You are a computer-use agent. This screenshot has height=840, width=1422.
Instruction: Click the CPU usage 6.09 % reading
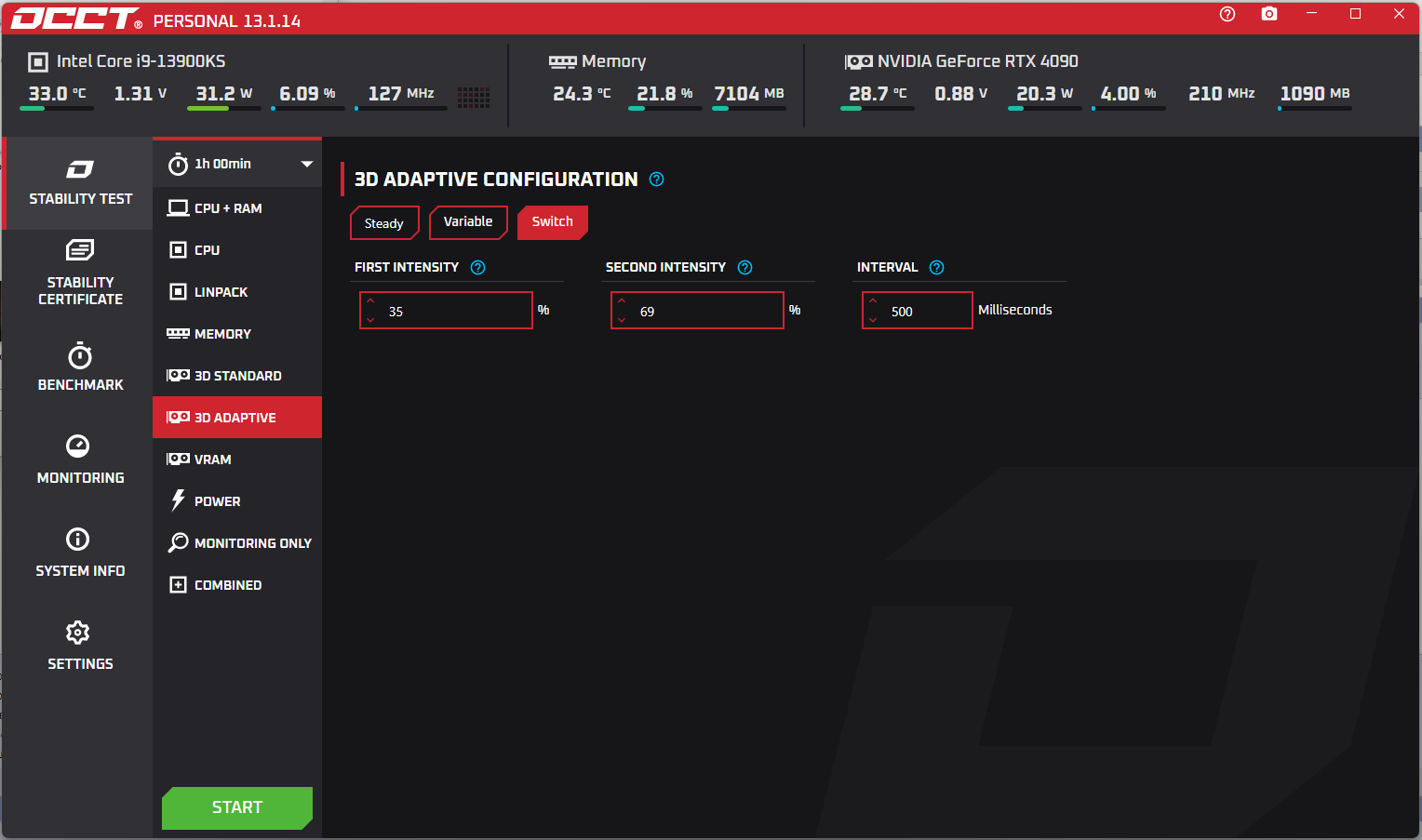click(308, 94)
